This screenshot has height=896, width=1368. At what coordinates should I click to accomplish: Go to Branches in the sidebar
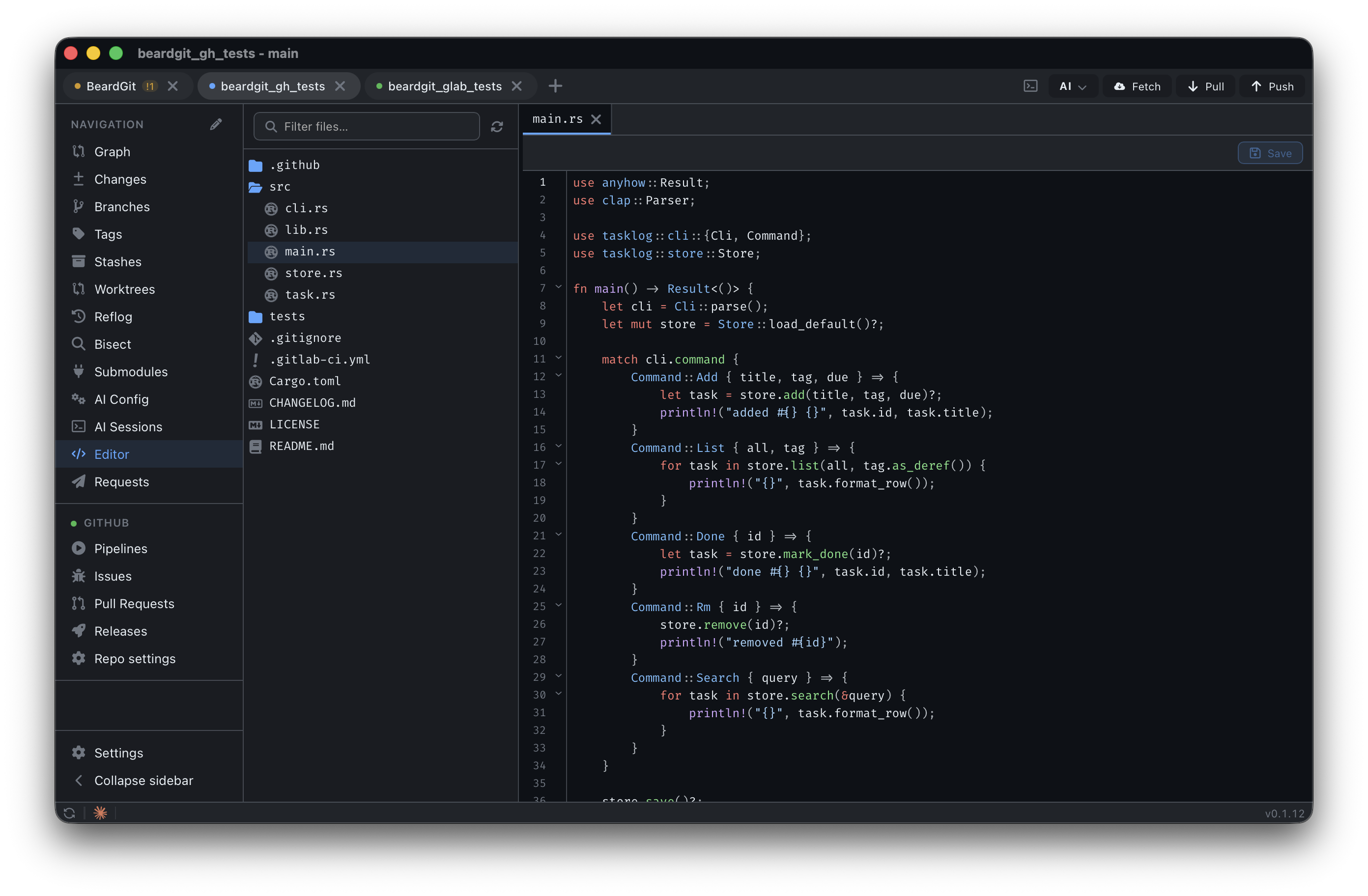tap(148, 207)
